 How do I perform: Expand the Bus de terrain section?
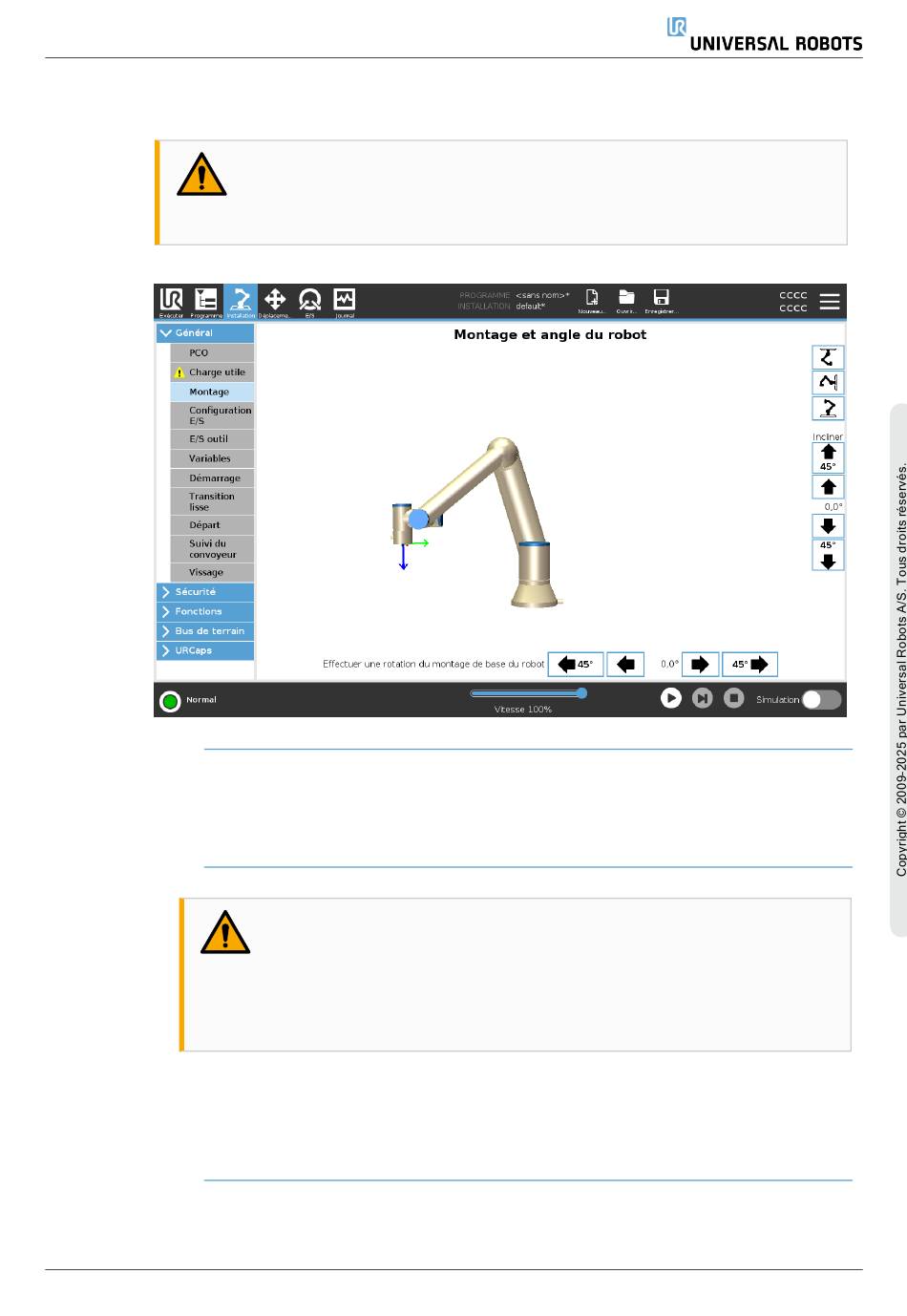(x=205, y=631)
